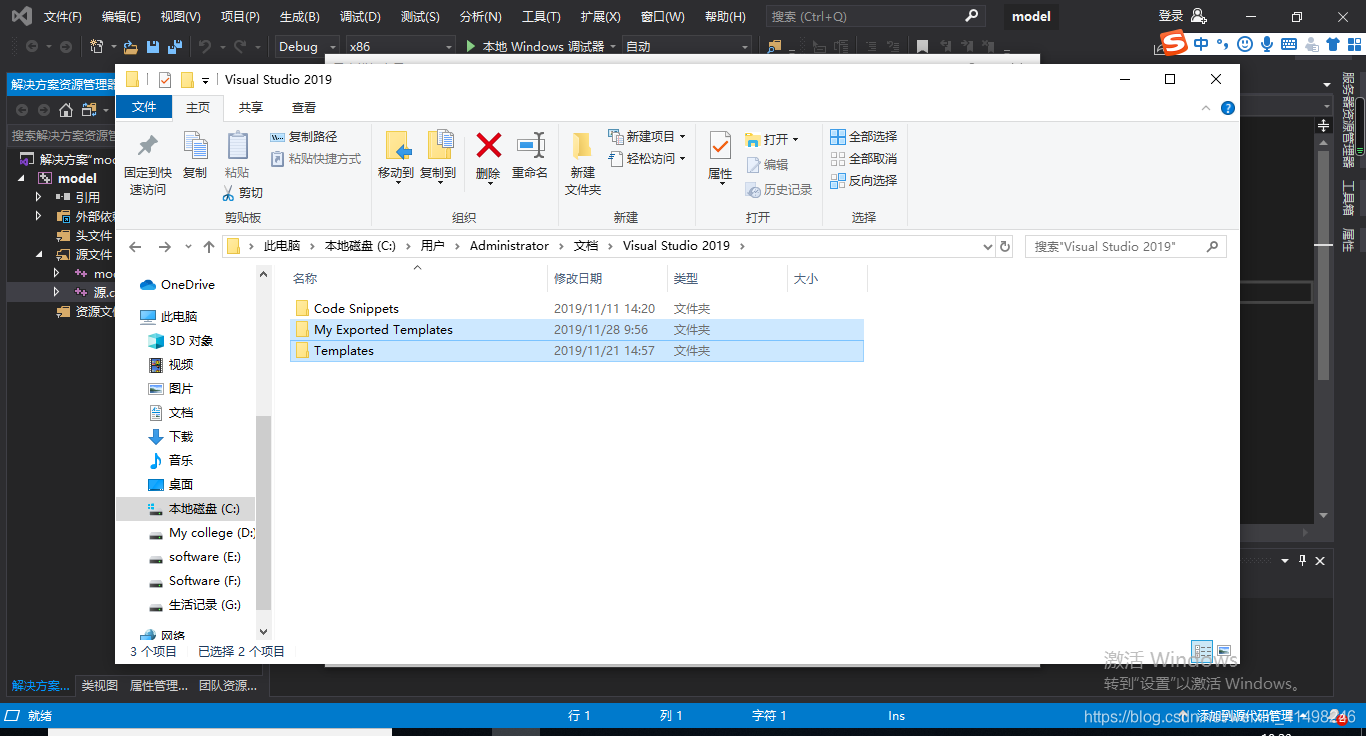Click the Cut (剪切) scissors item
Viewport: 1366px width, 736px height.
click(243, 193)
